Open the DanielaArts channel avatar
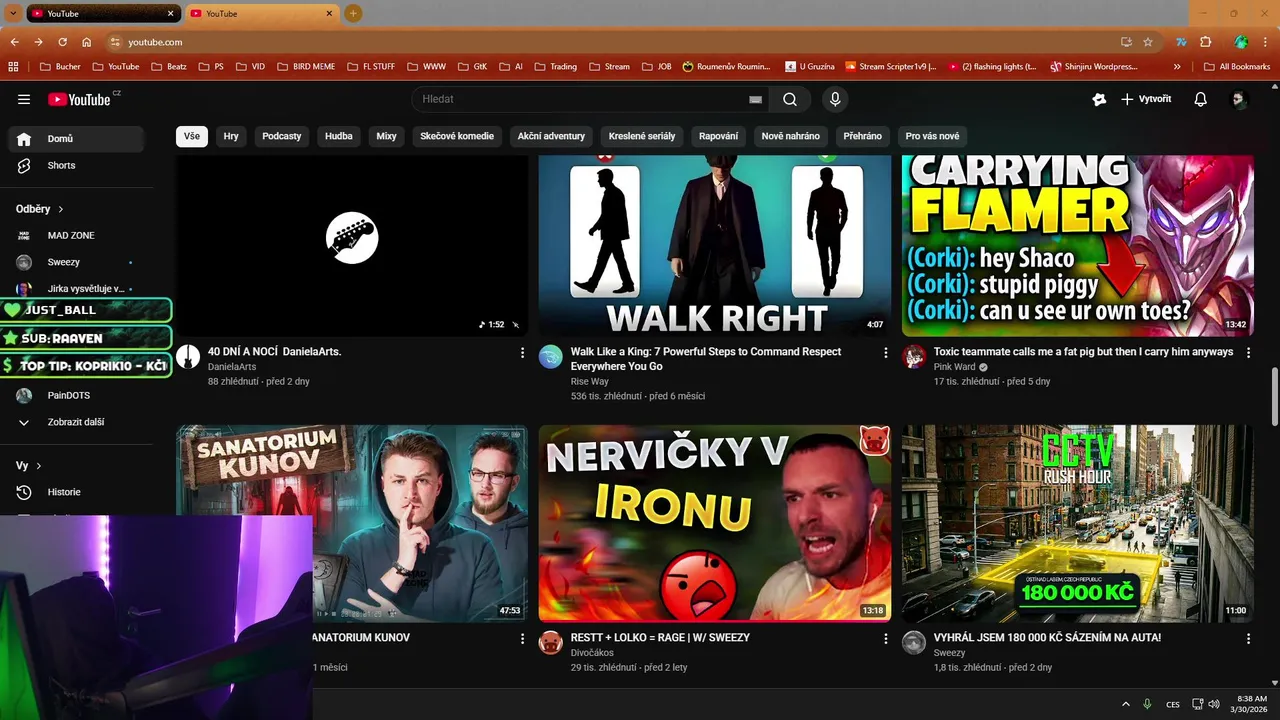Viewport: 1280px width, 720px height. (x=188, y=357)
